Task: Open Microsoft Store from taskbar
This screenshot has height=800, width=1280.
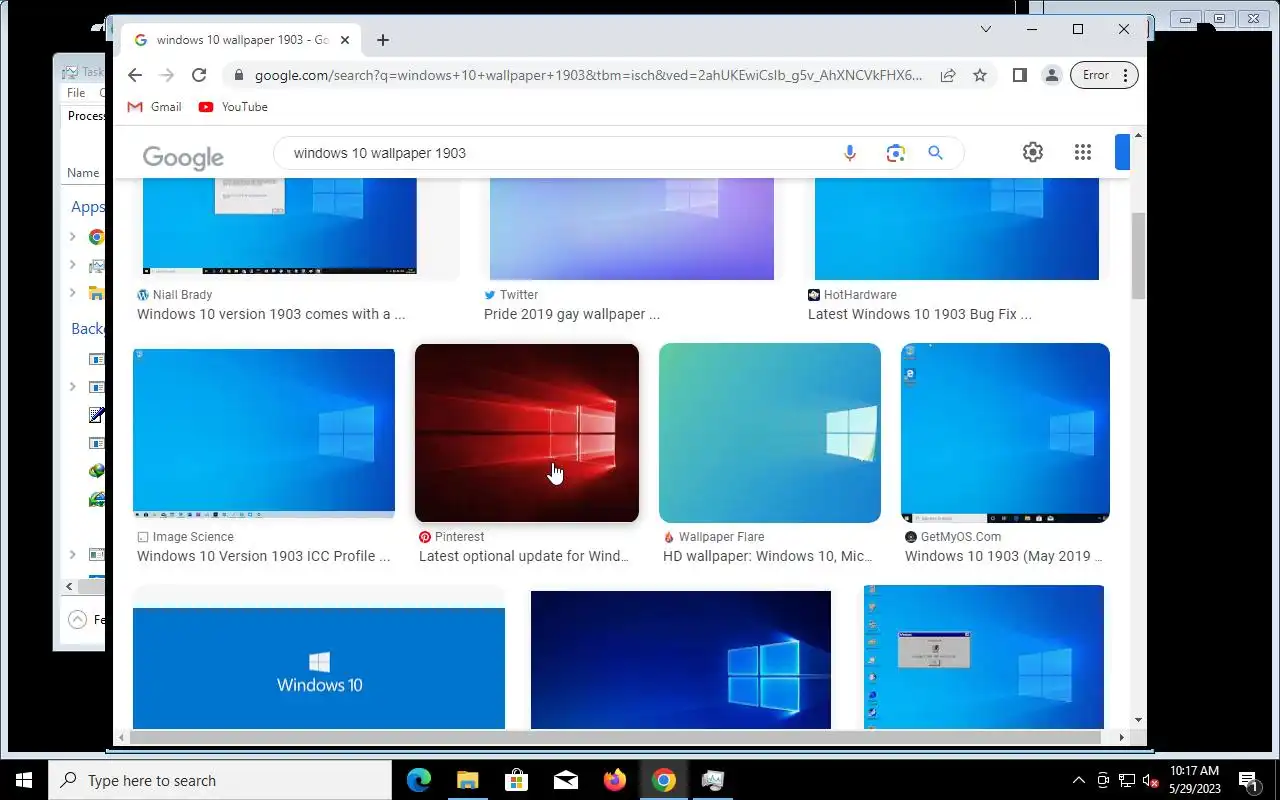Action: pyautogui.click(x=516, y=780)
